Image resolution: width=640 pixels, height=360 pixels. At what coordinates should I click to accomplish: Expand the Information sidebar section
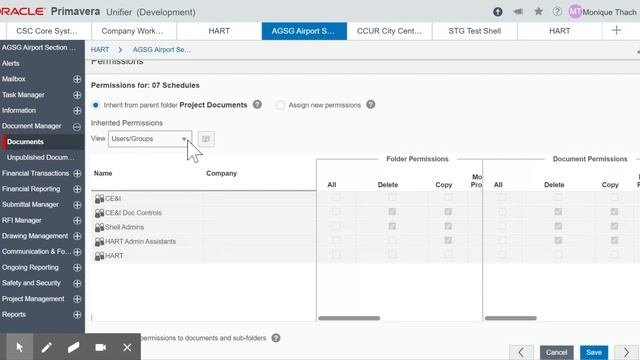(77, 111)
